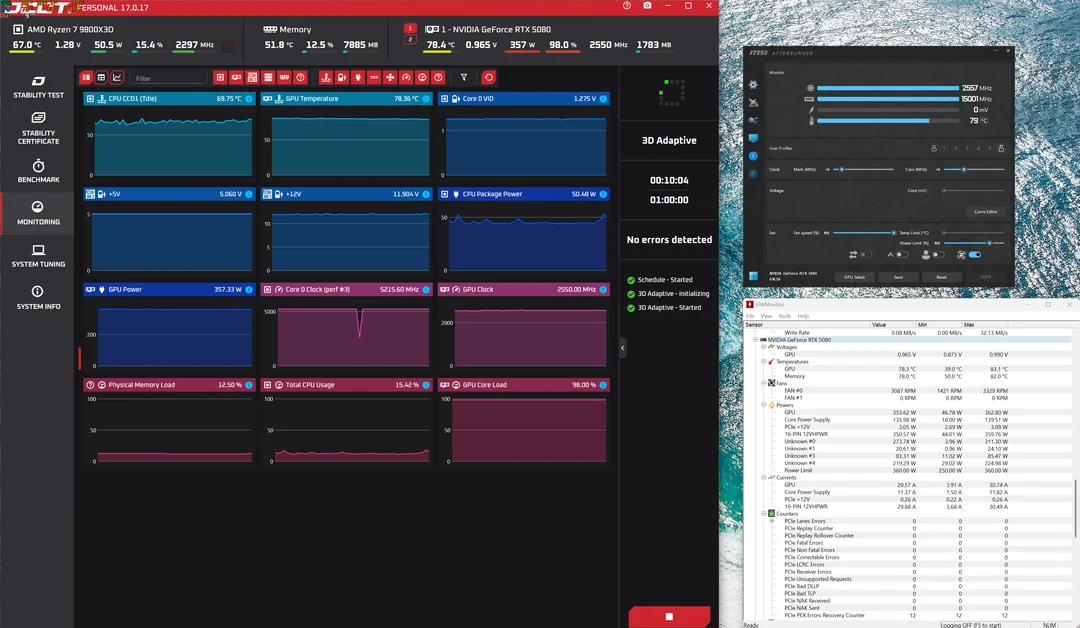
Task: Open System Info in OCCT sidebar
Action: point(39,297)
